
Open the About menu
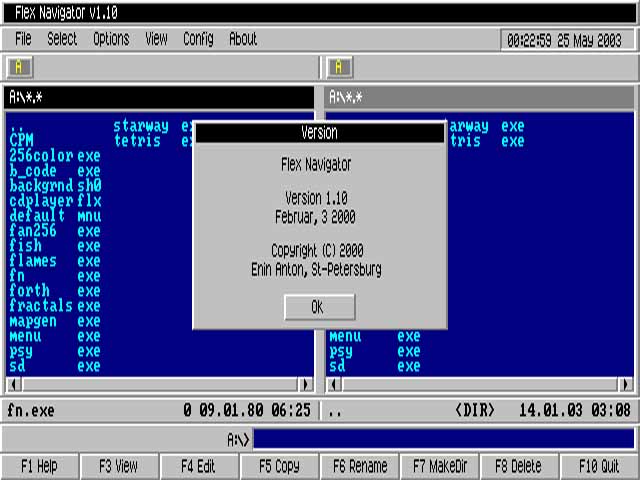click(x=243, y=39)
